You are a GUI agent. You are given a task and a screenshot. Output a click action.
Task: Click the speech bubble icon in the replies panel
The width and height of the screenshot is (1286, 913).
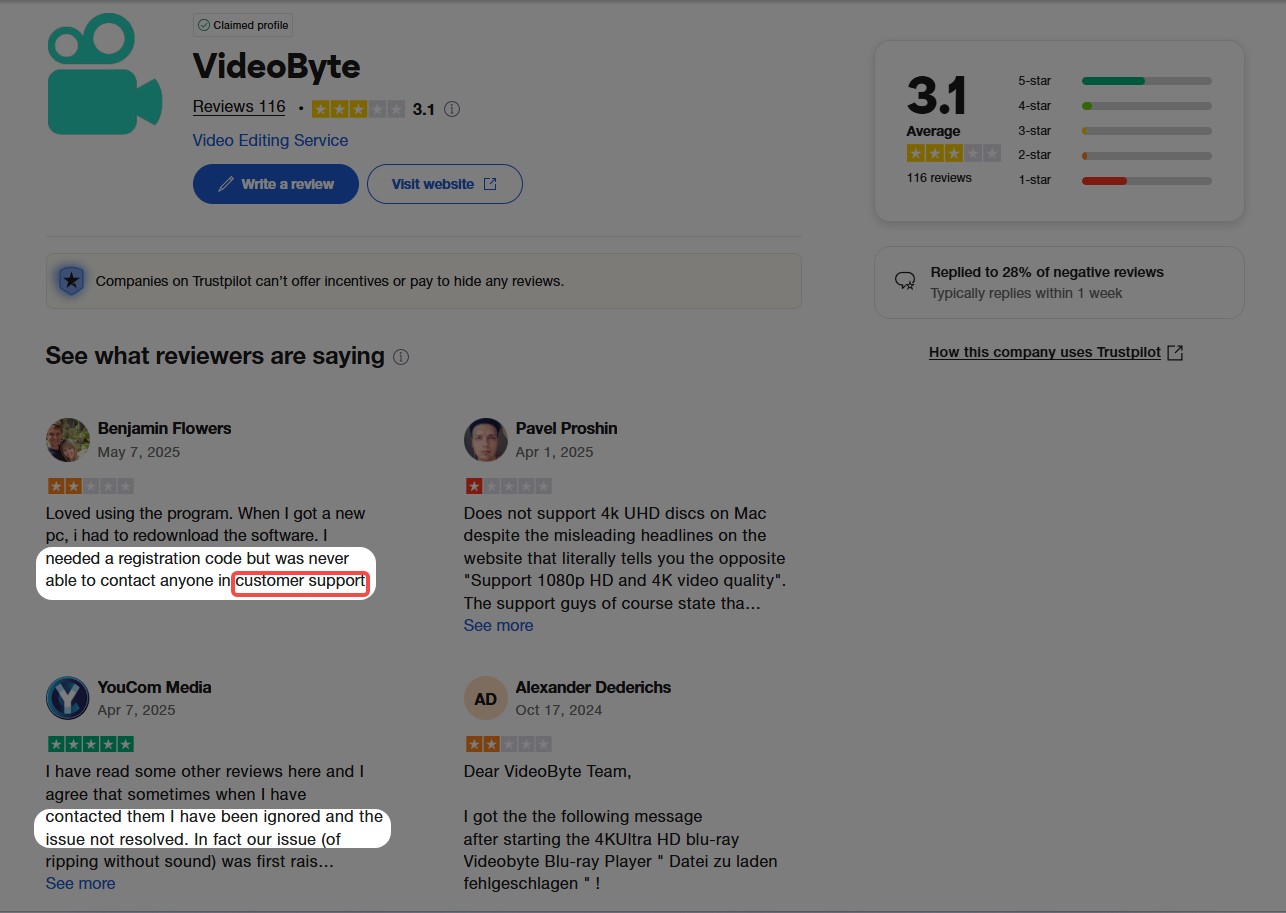point(905,281)
